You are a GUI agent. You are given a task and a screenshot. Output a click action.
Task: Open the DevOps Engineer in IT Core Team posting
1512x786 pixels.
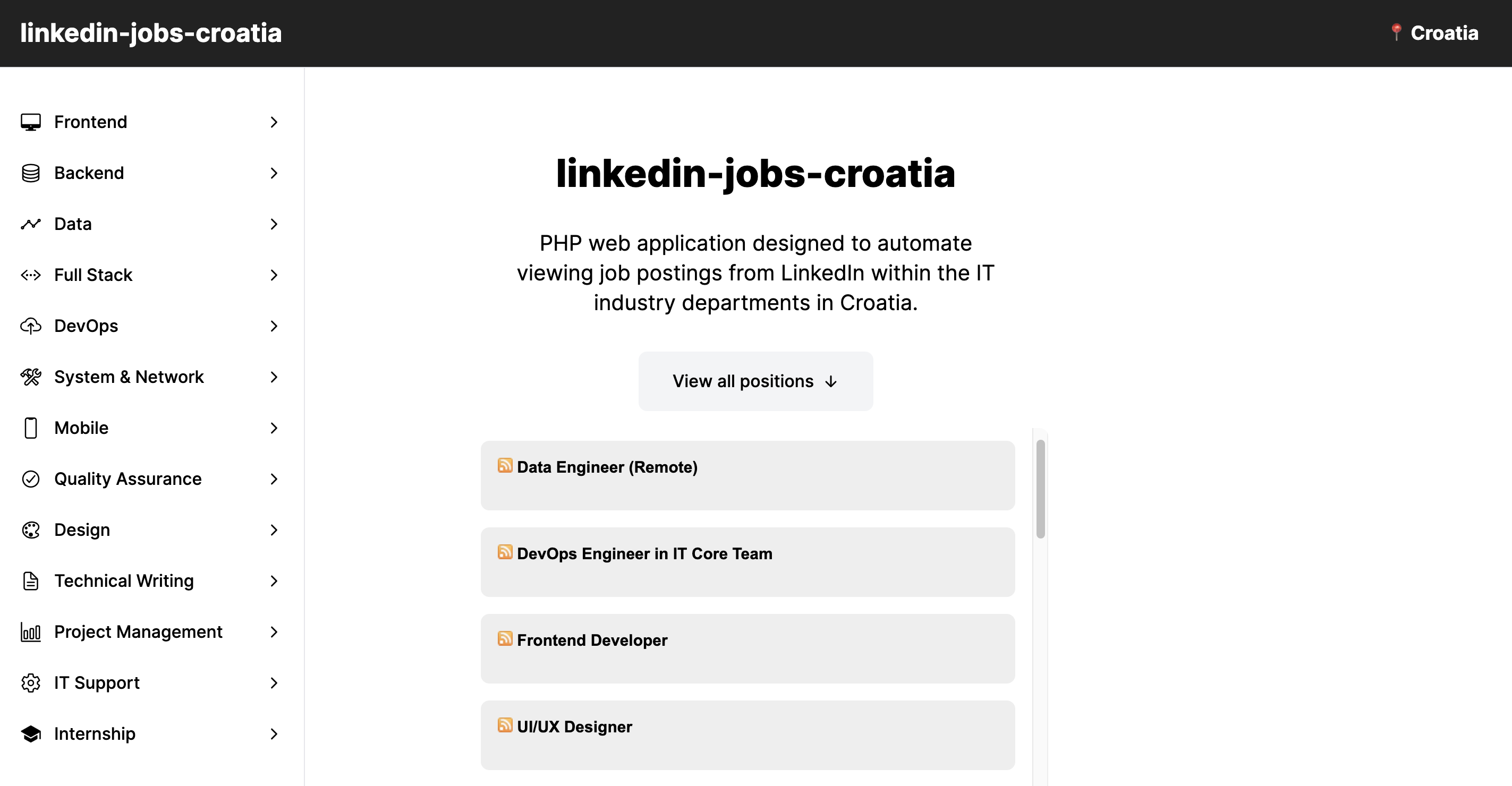[644, 553]
